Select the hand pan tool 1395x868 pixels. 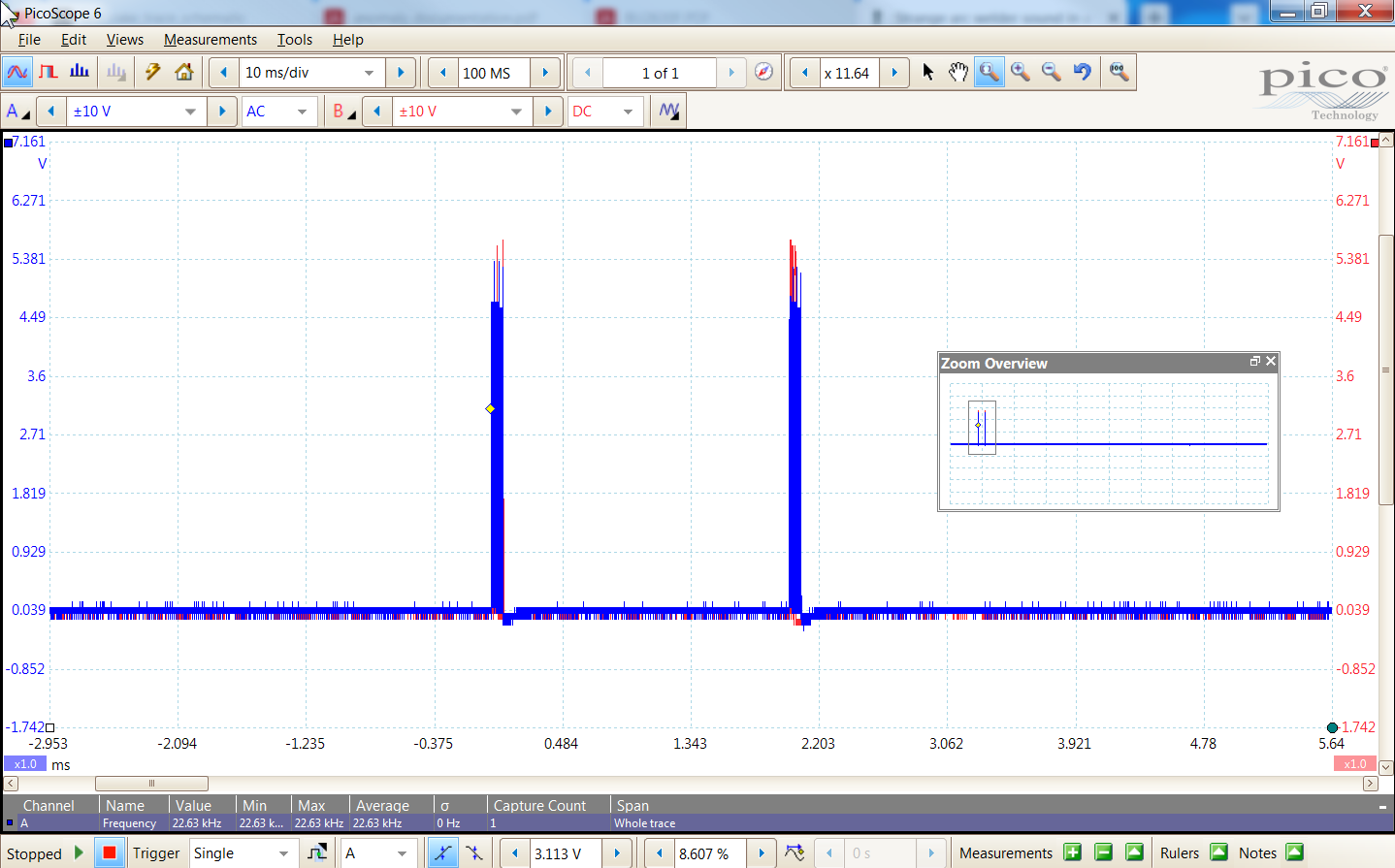tap(958, 73)
